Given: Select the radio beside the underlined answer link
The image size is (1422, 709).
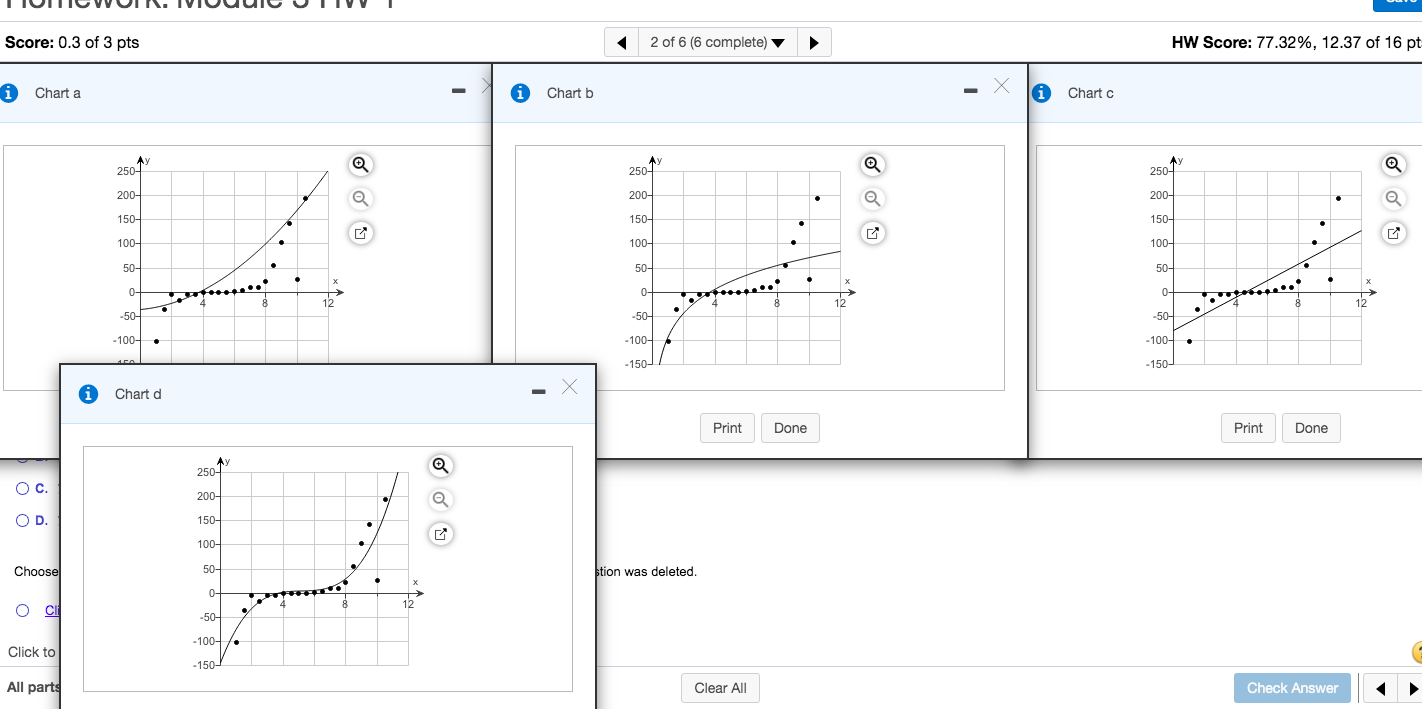Looking at the screenshot, I should (x=22, y=610).
